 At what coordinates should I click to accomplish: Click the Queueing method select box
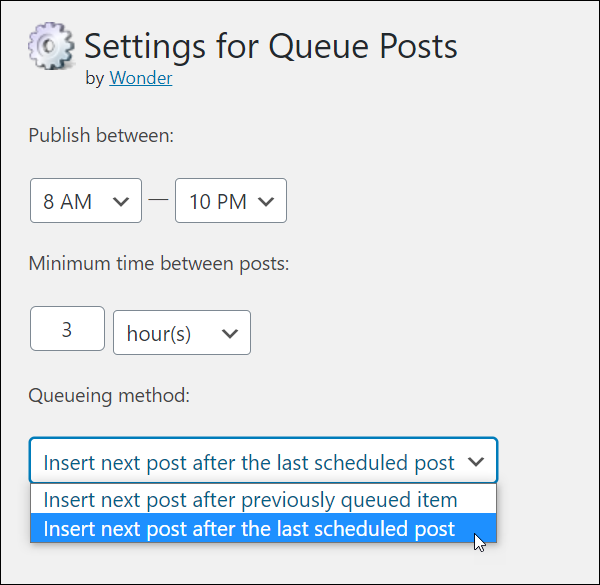pyautogui.click(x=263, y=460)
